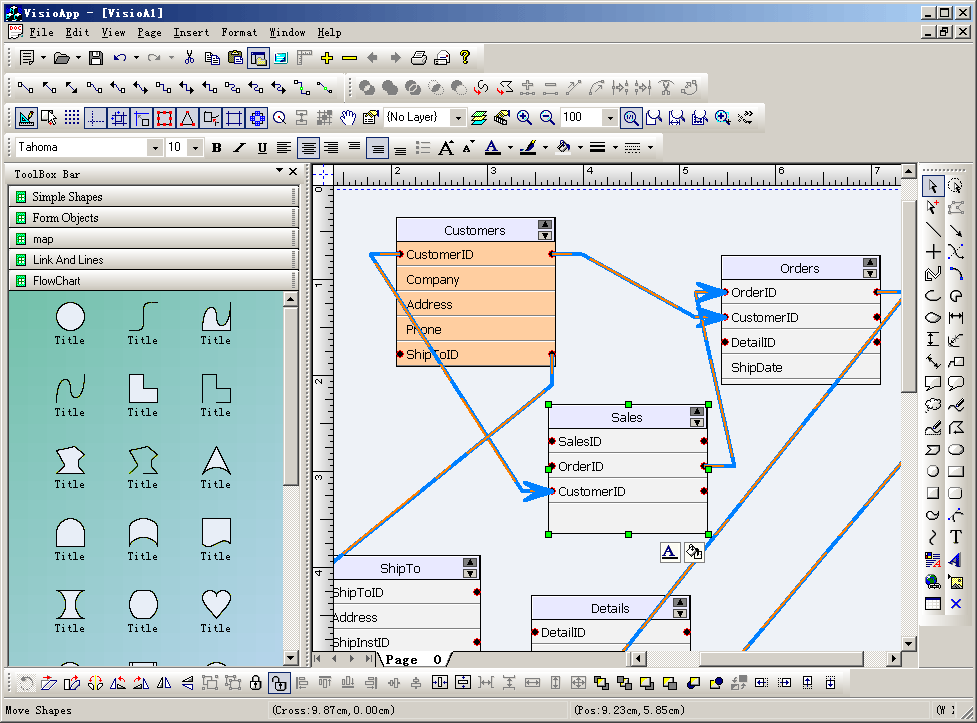977x723 pixels.
Task: Open the No Layer dropdown
Action: click(x=458, y=118)
